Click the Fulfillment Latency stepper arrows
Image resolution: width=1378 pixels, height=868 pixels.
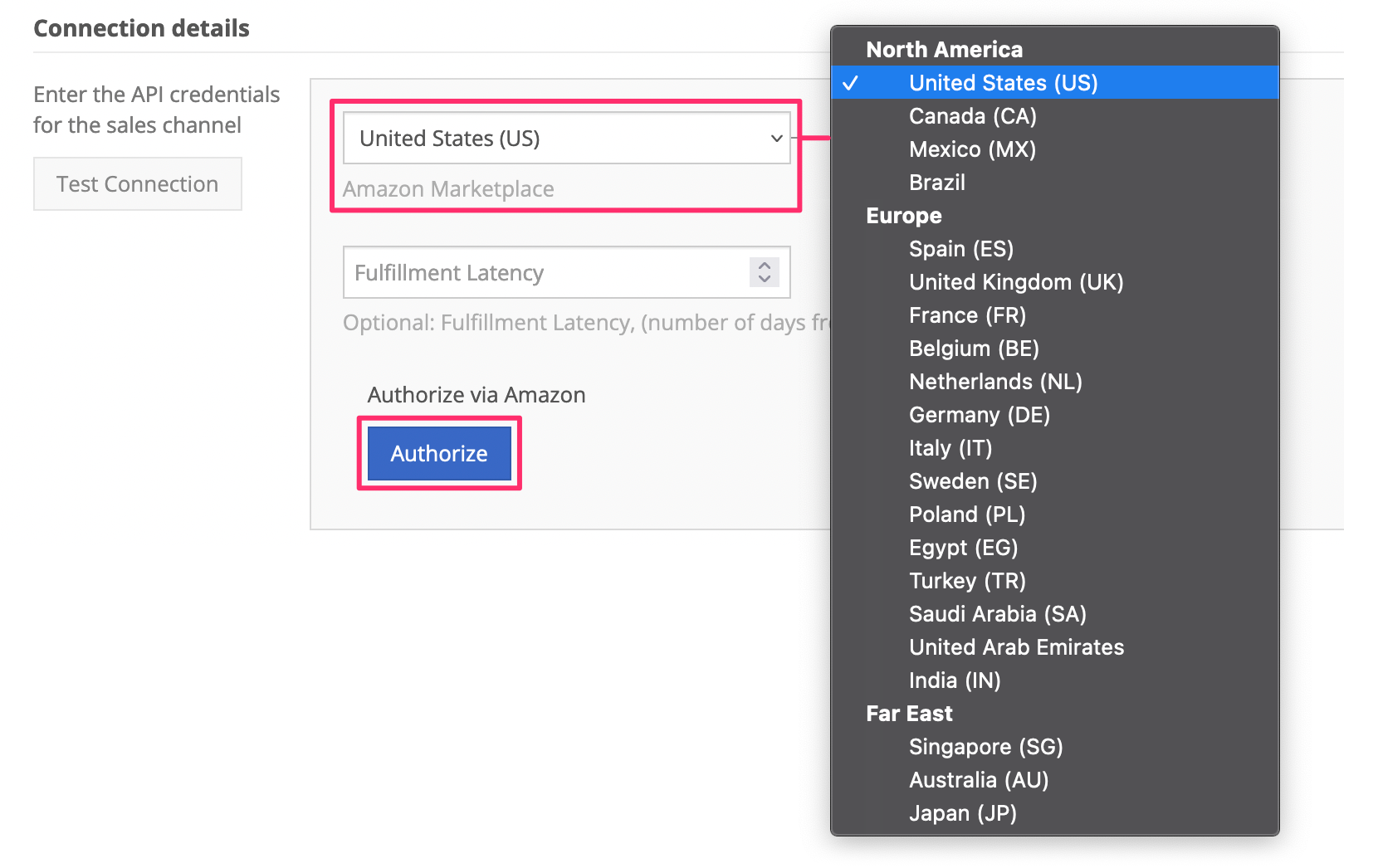pos(765,272)
